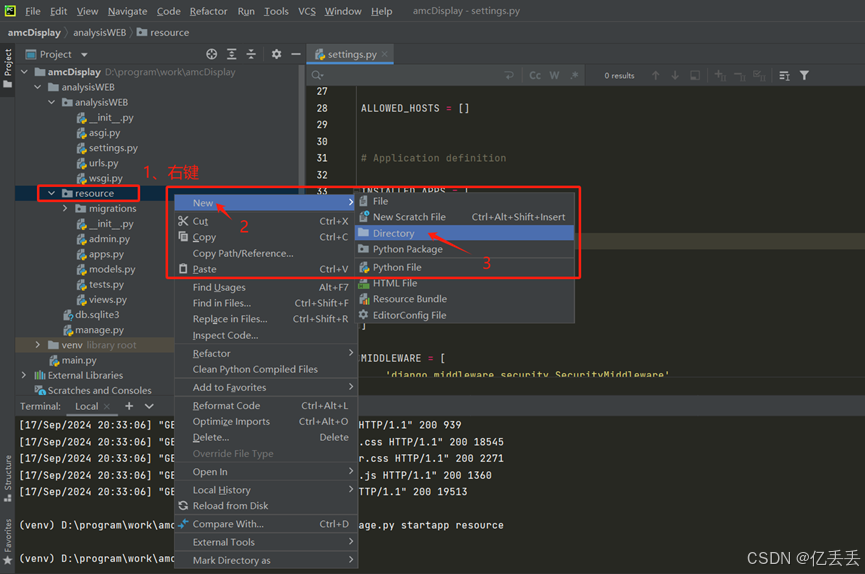The height and width of the screenshot is (574, 865).
Task: Expand the migrations folder
Action: coord(65,208)
